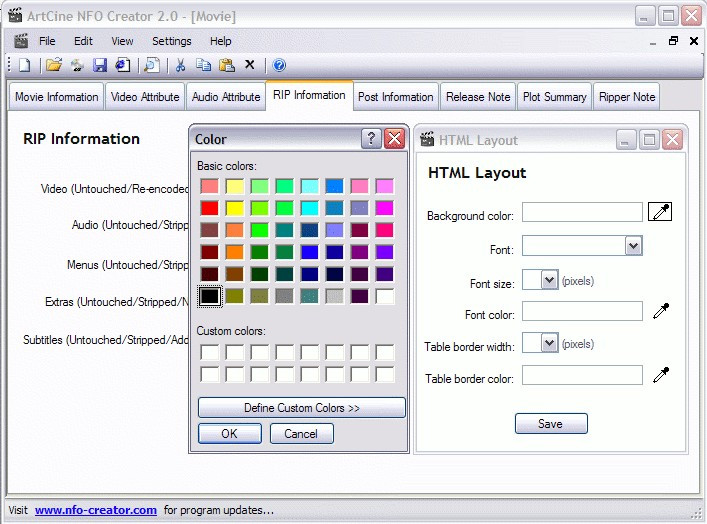Select pure blue swatch in fourth row
The width and height of the screenshot is (707, 524).
(309, 252)
